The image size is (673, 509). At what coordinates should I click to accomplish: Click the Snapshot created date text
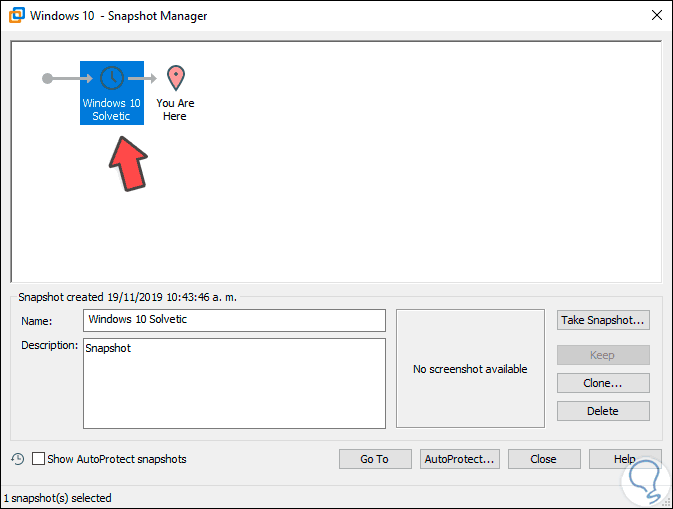tap(127, 297)
